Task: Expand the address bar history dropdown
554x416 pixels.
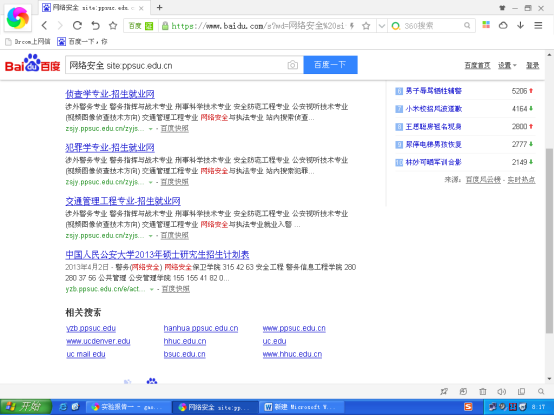Action: click(382, 26)
